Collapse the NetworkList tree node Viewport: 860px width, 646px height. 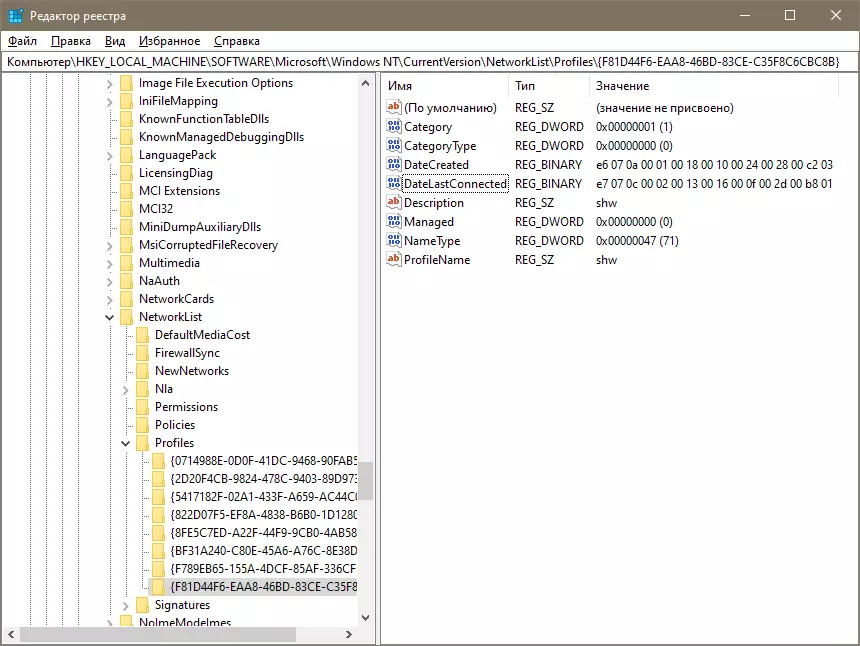(x=109, y=317)
